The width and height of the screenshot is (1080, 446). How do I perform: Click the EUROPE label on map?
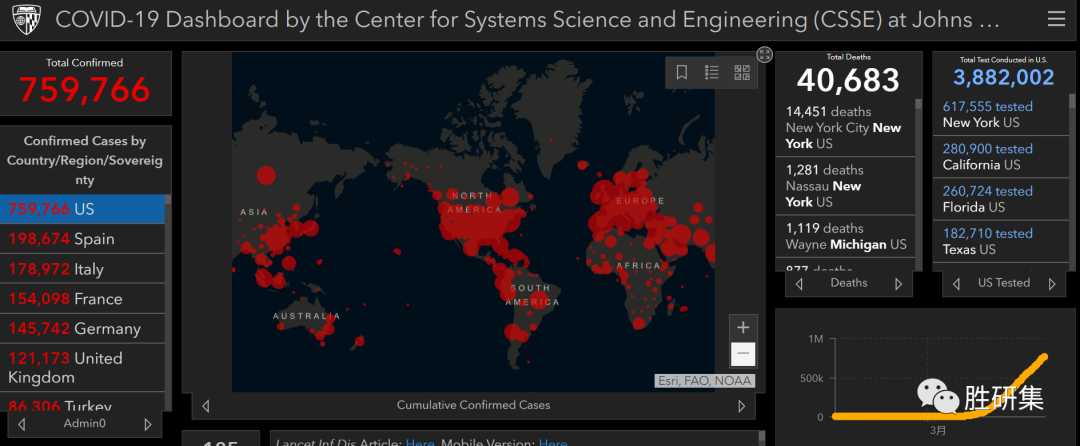click(x=641, y=201)
